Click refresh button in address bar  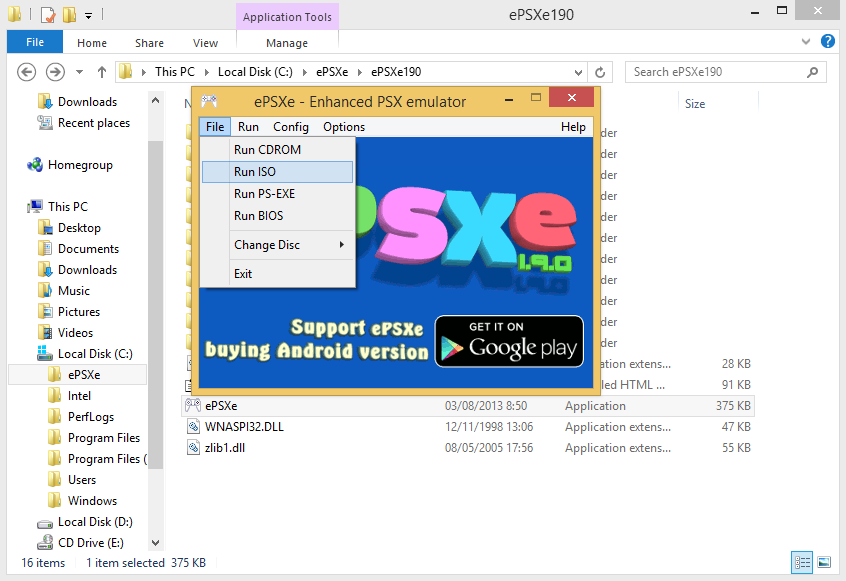coord(600,72)
